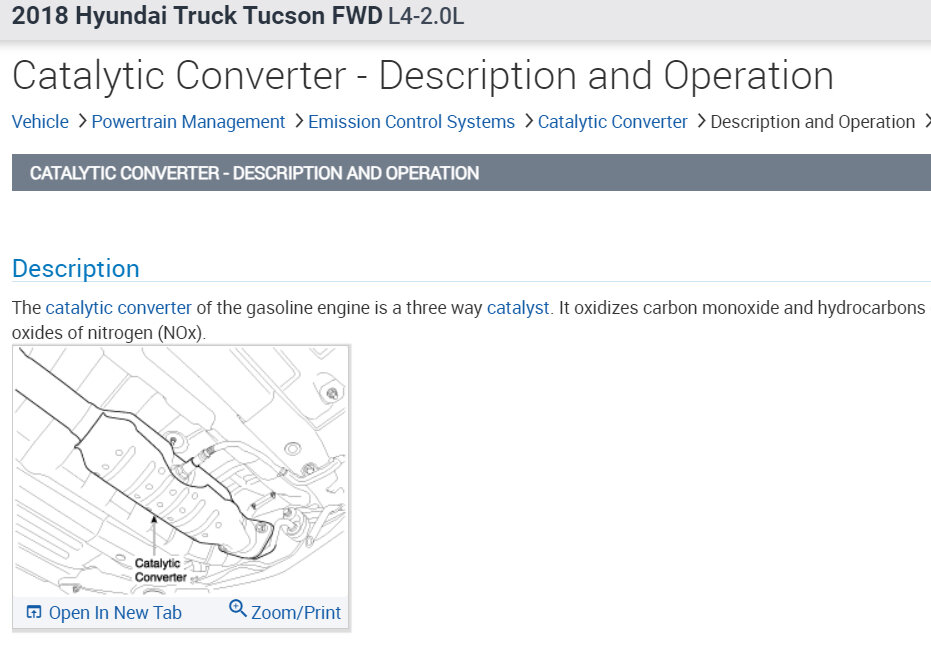The height and width of the screenshot is (661, 931).
Task: Open the catalytic converter diagram thumbnail
Action: (180, 471)
